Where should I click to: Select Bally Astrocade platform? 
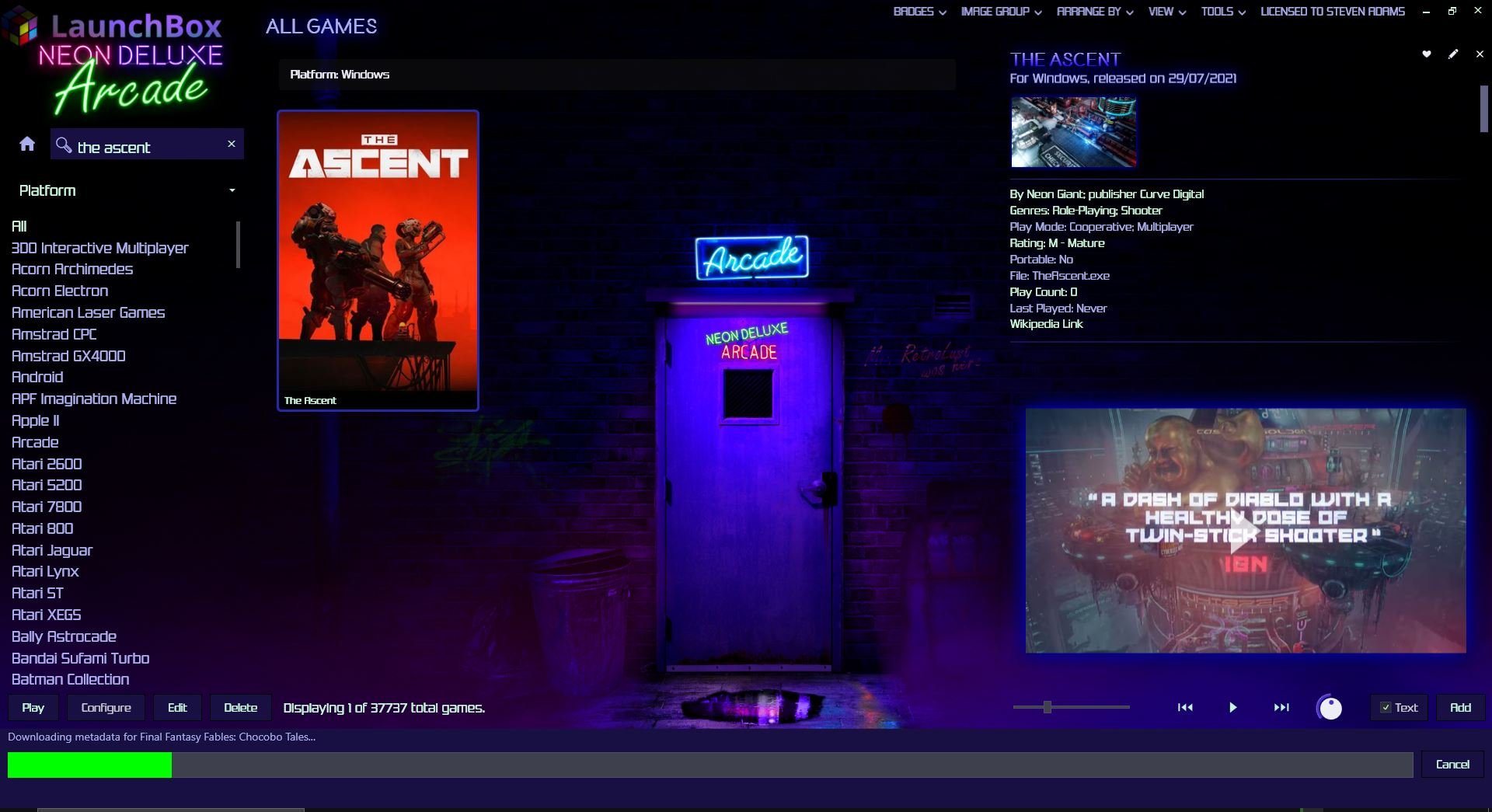(x=64, y=636)
